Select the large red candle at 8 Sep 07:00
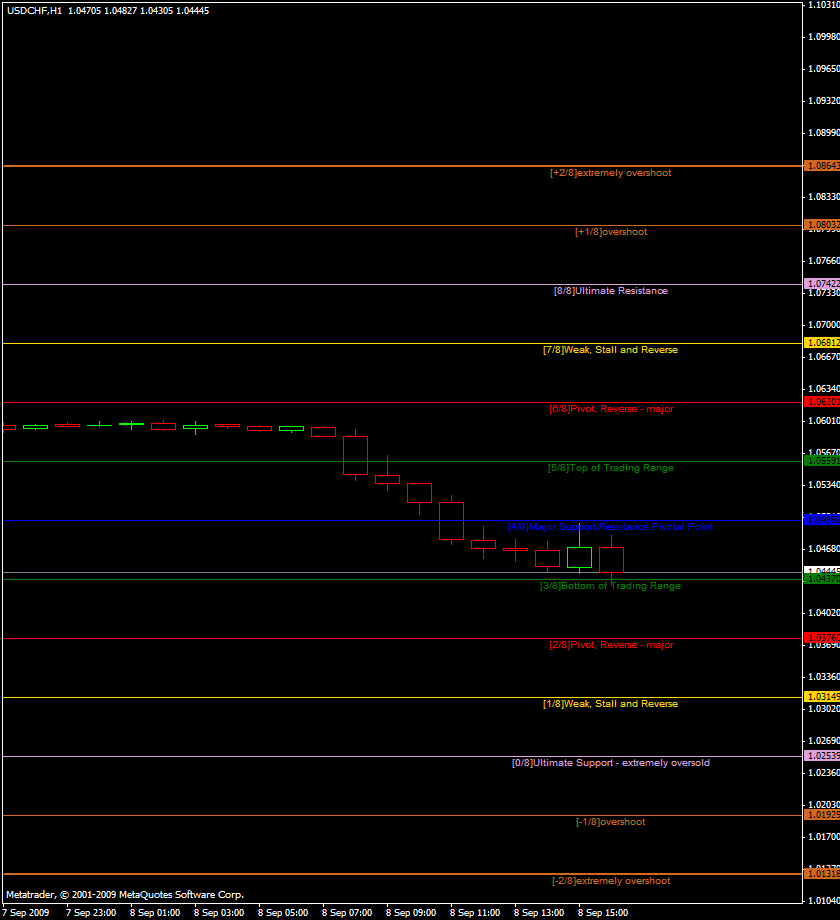This screenshot has width=840, height=920. 355,455
